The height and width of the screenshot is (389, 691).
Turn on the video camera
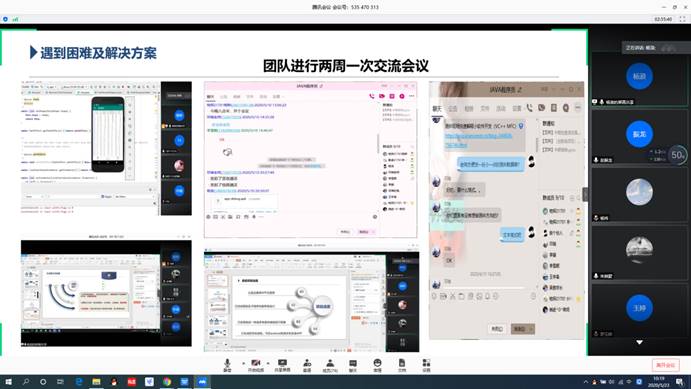pyautogui.click(x=256, y=365)
